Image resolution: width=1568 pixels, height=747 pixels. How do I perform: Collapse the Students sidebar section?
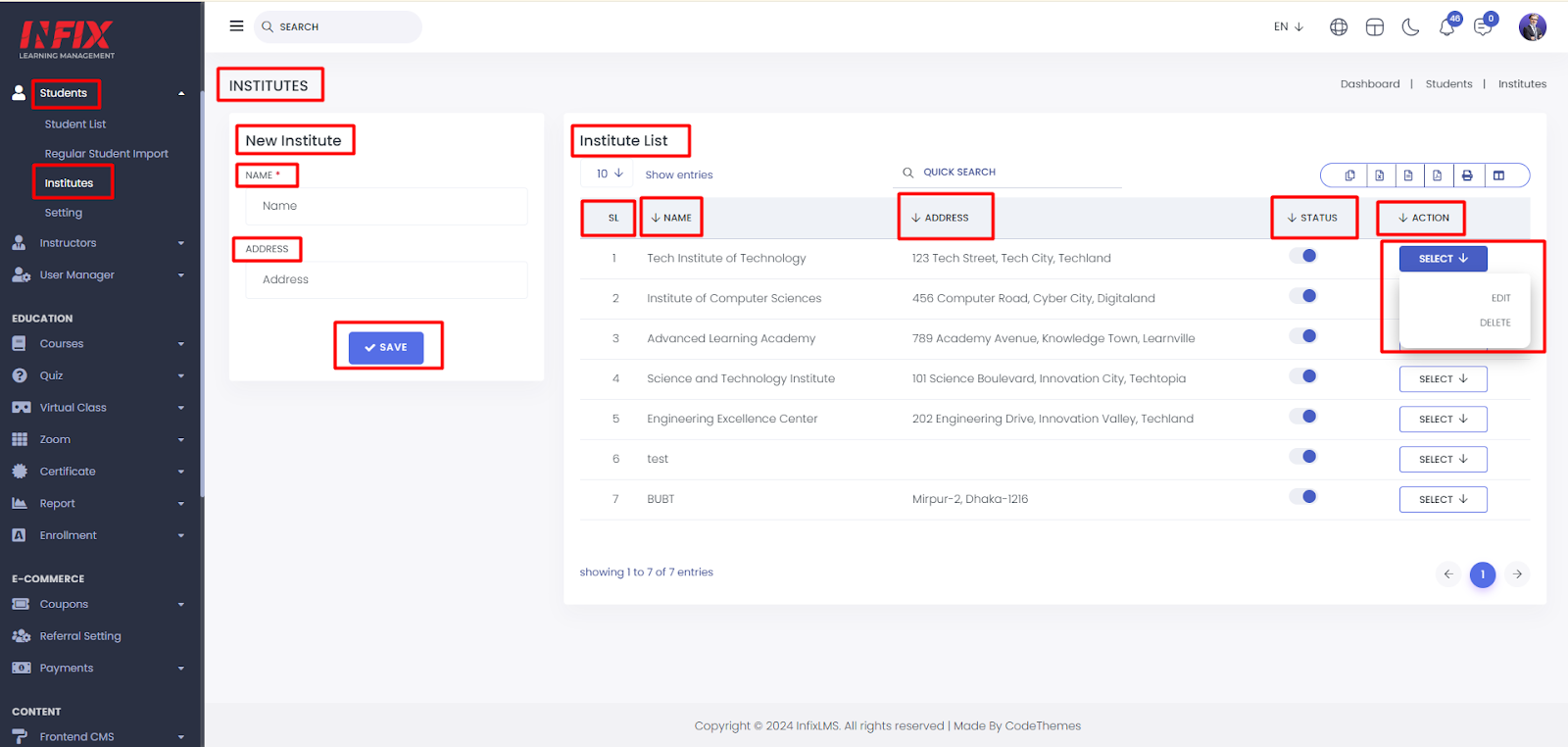tap(98, 93)
